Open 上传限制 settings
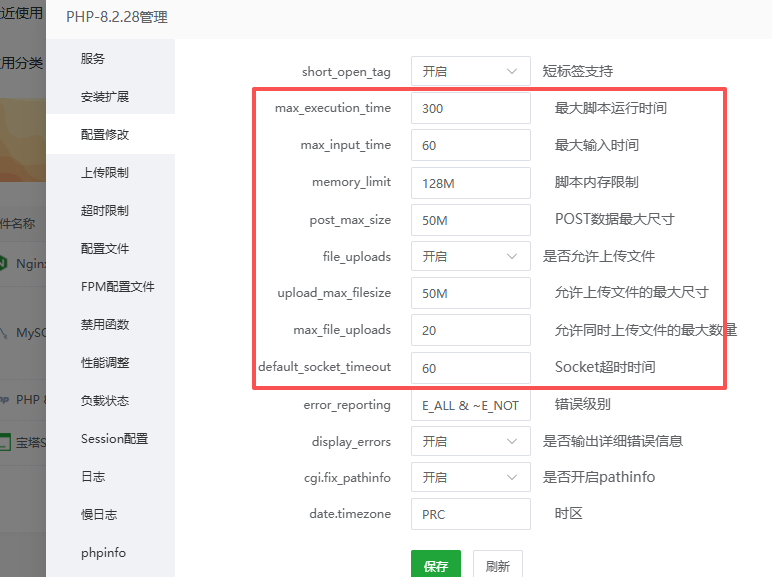772x577 pixels. pos(105,172)
